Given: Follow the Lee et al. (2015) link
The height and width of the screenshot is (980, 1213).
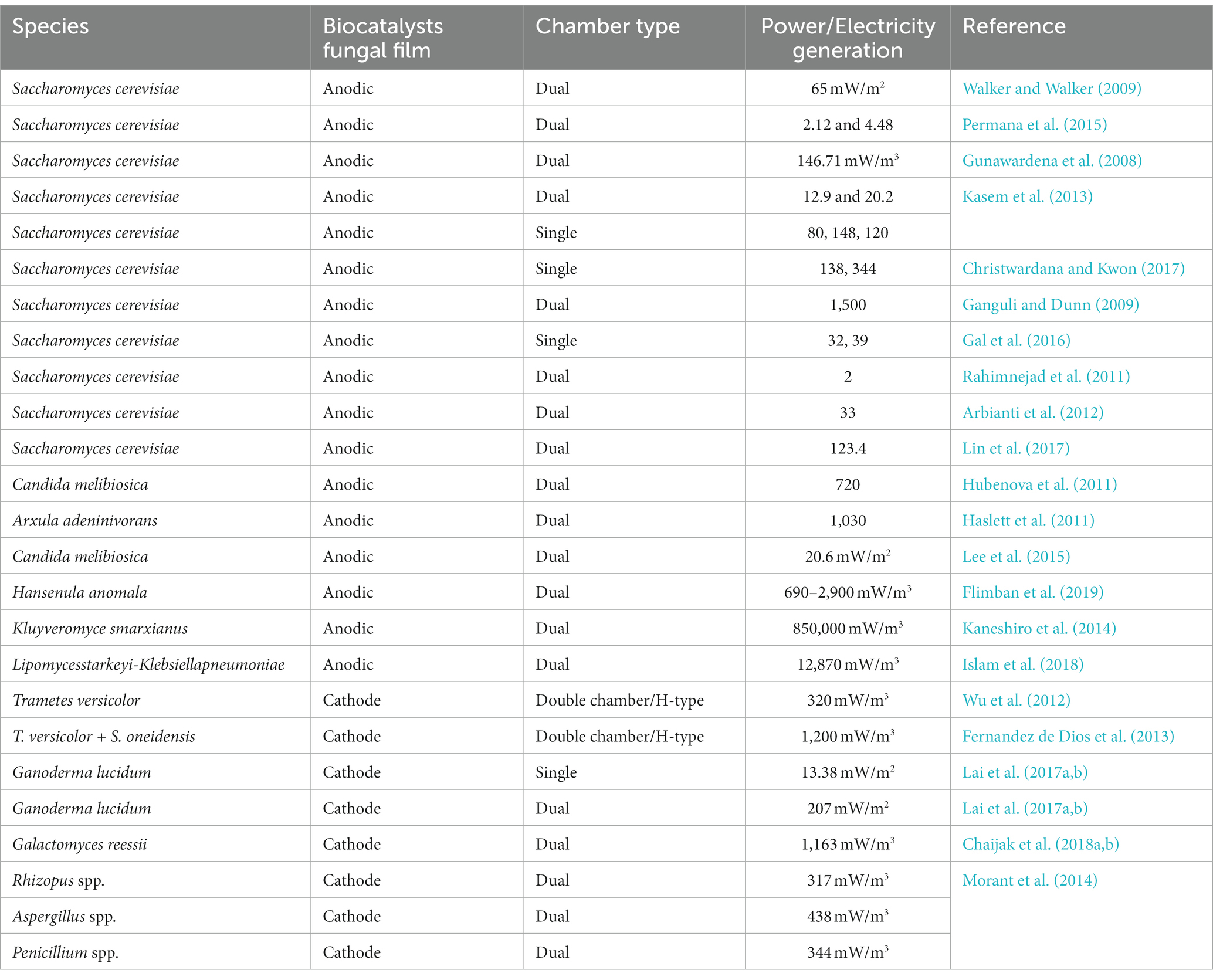Looking at the screenshot, I should [x=1017, y=557].
